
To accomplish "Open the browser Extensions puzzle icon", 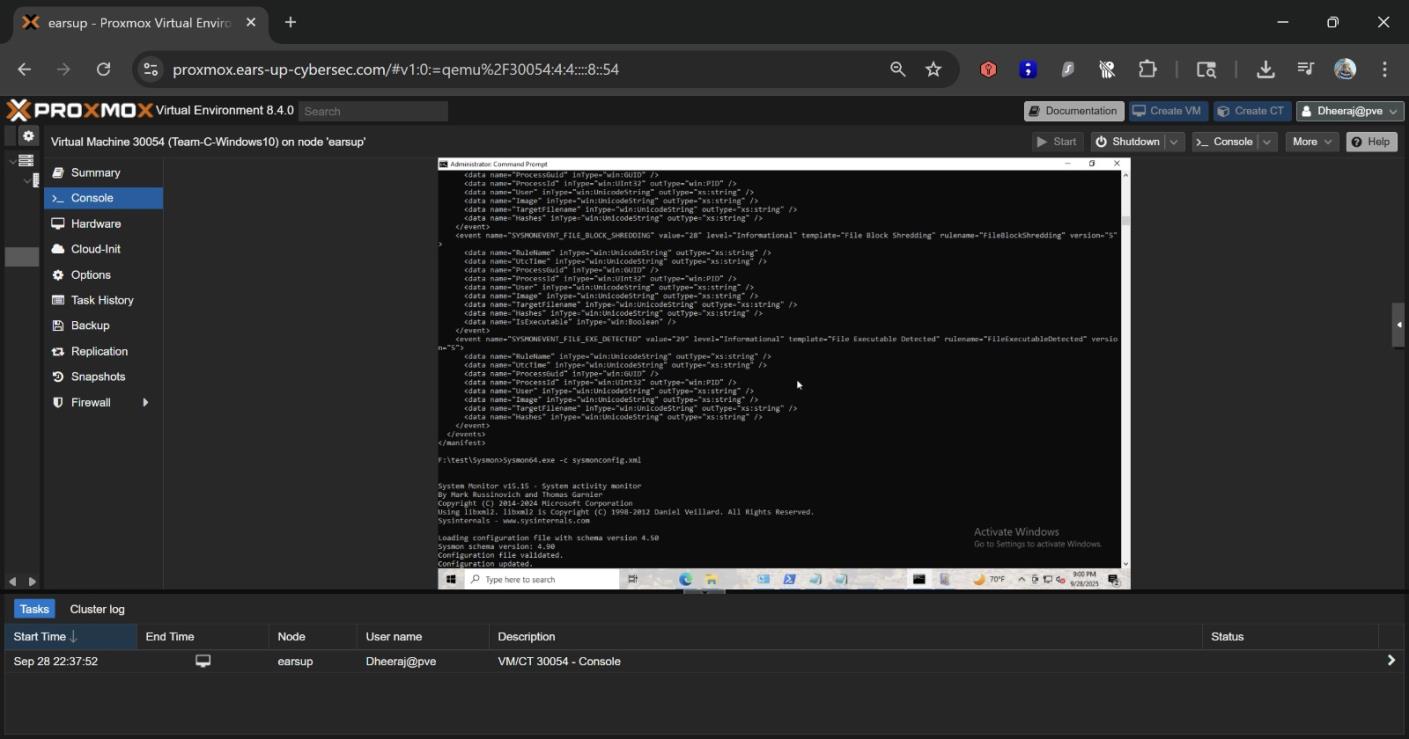I will click(x=1147, y=68).
